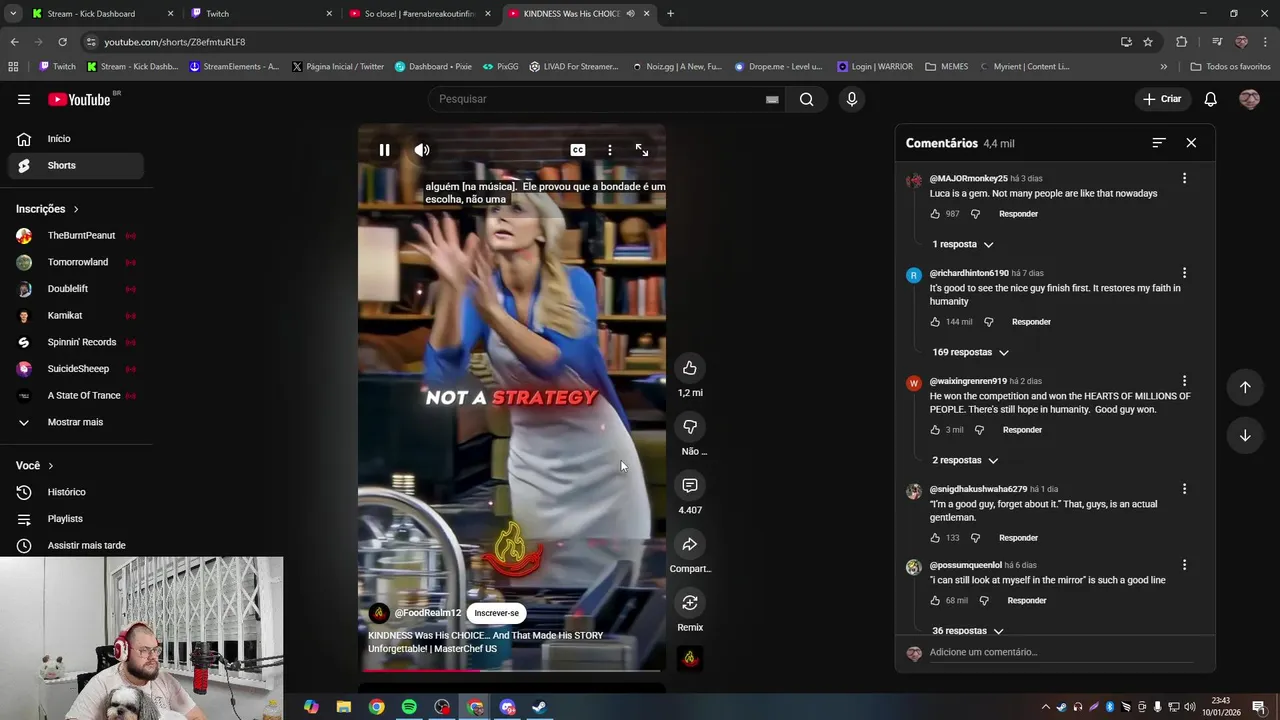Like the @MAJORmonkey25 comment

point(935,214)
